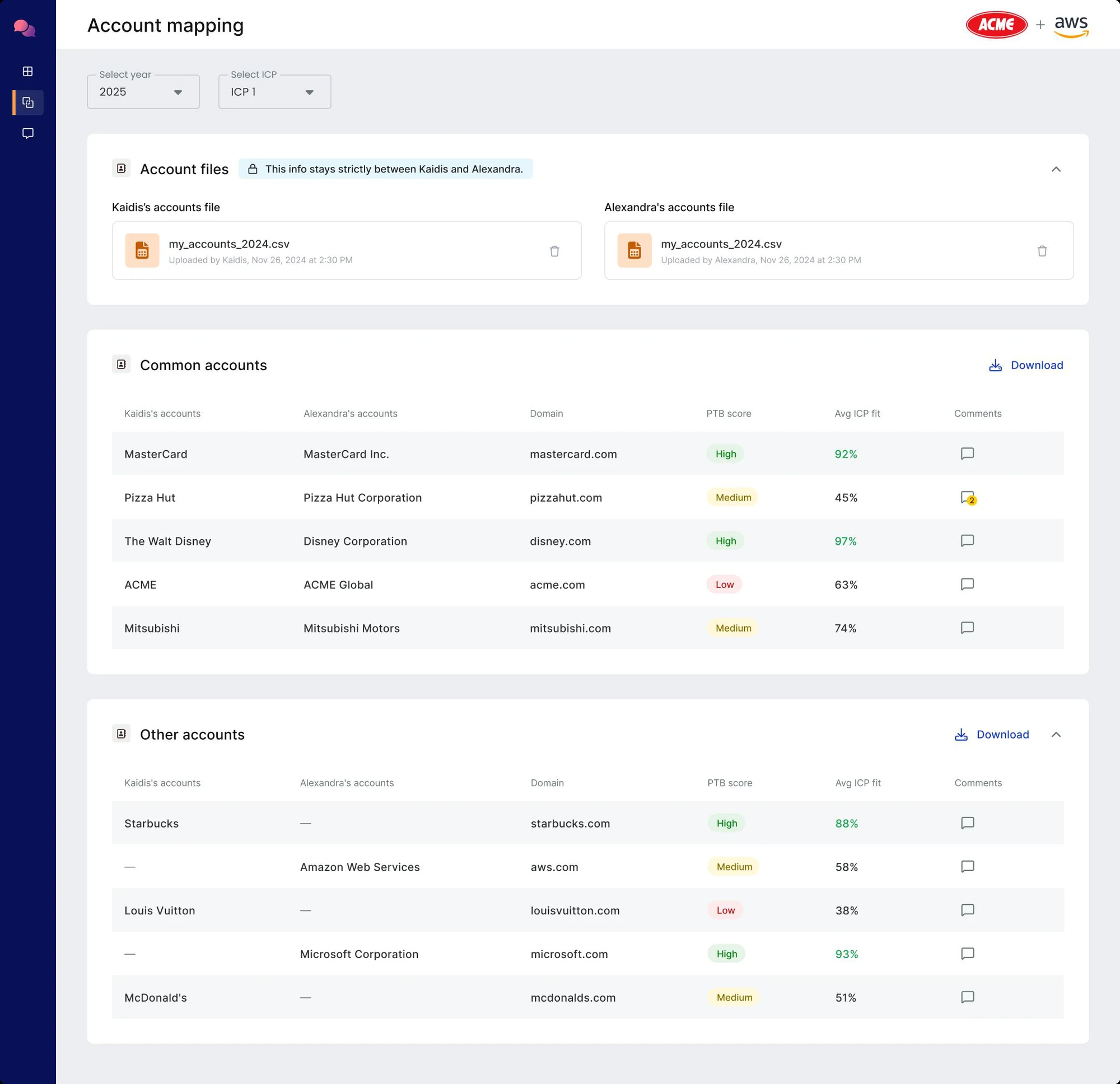Click the disney.com domain cell
The width and height of the screenshot is (1120, 1084).
click(x=560, y=541)
